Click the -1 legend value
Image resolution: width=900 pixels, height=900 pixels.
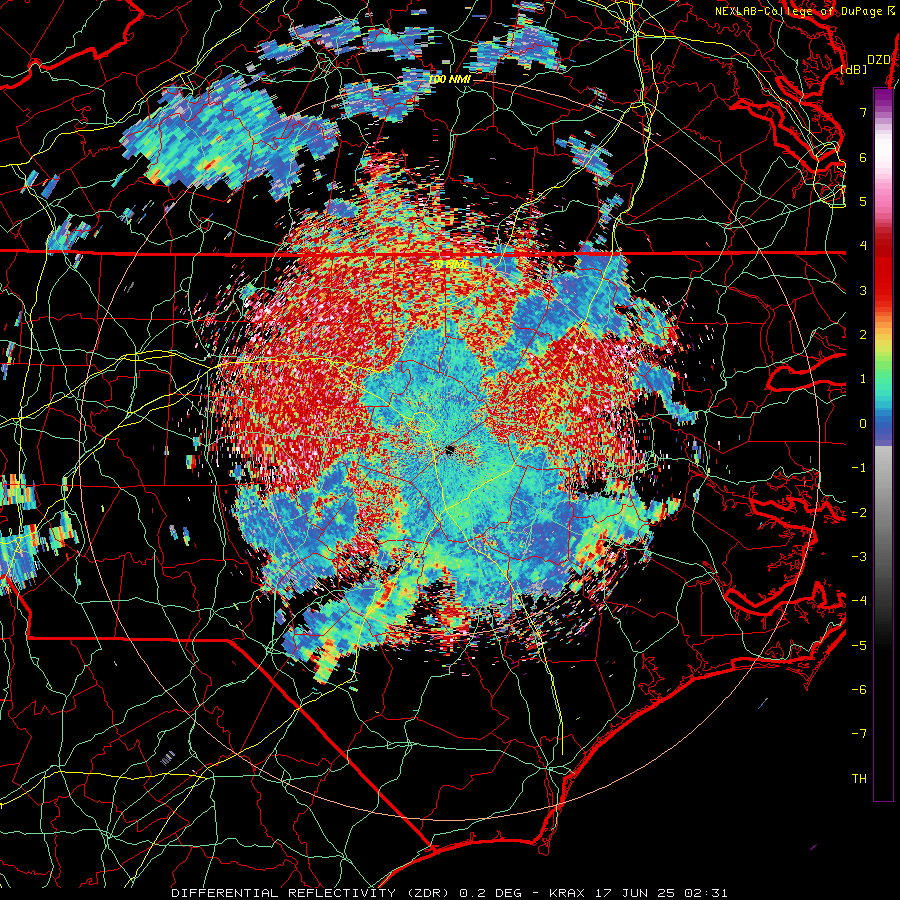[859, 468]
